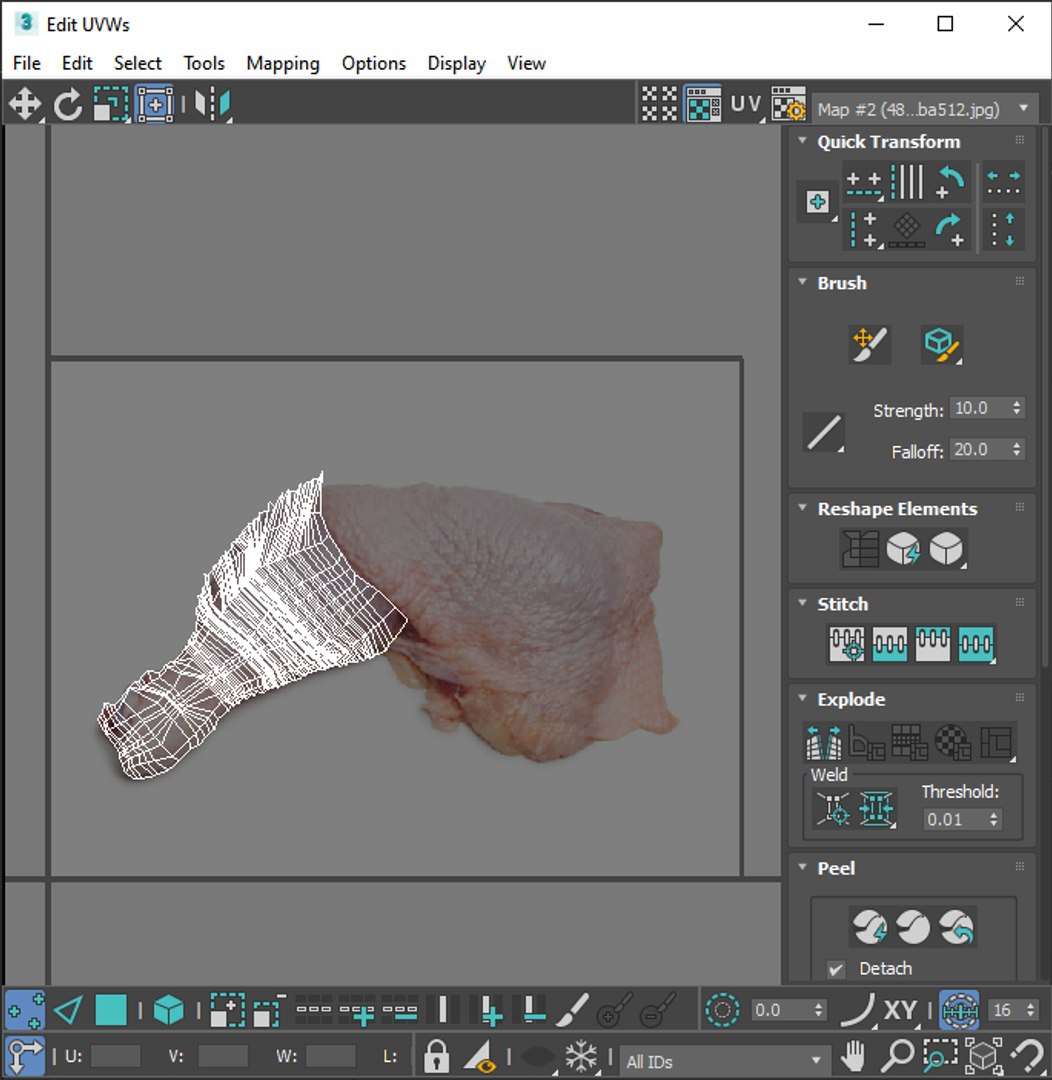Select the Brush falloff type line icon
Viewport: 1052px width, 1080px height.
tap(824, 433)
